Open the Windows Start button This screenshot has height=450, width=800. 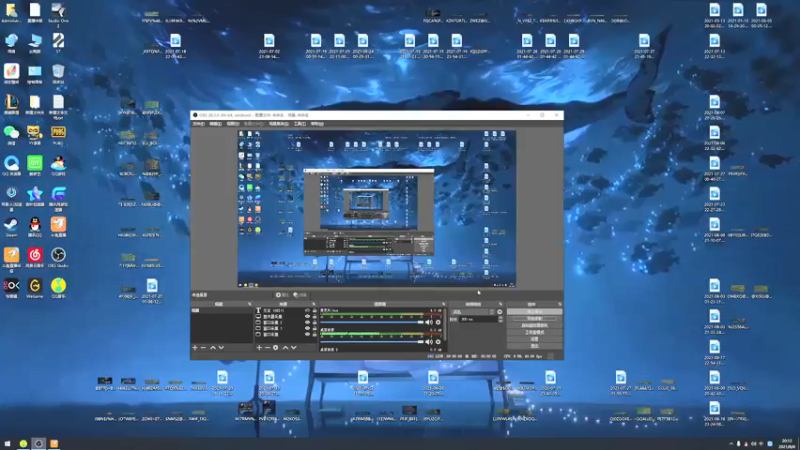click(x=7, y=443)
